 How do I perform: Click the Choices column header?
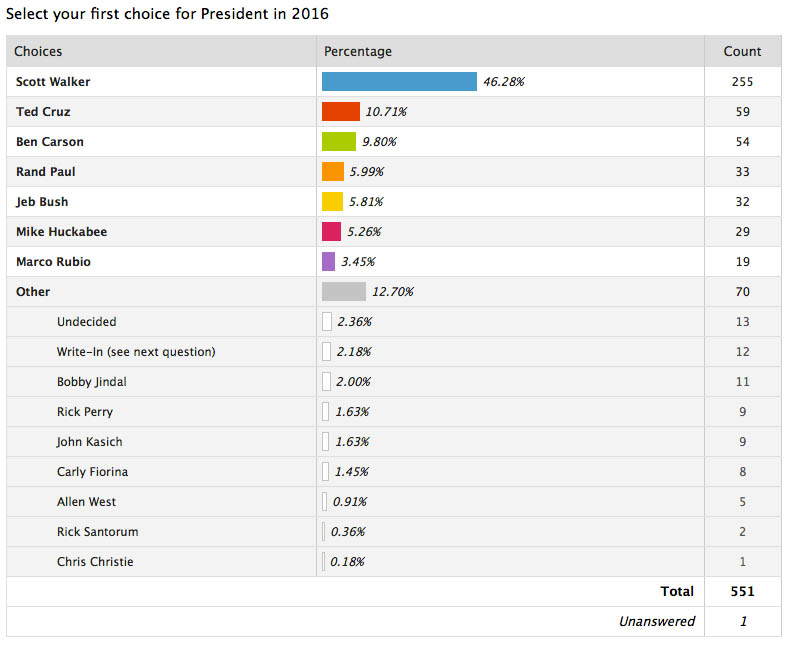coord(38,51)
